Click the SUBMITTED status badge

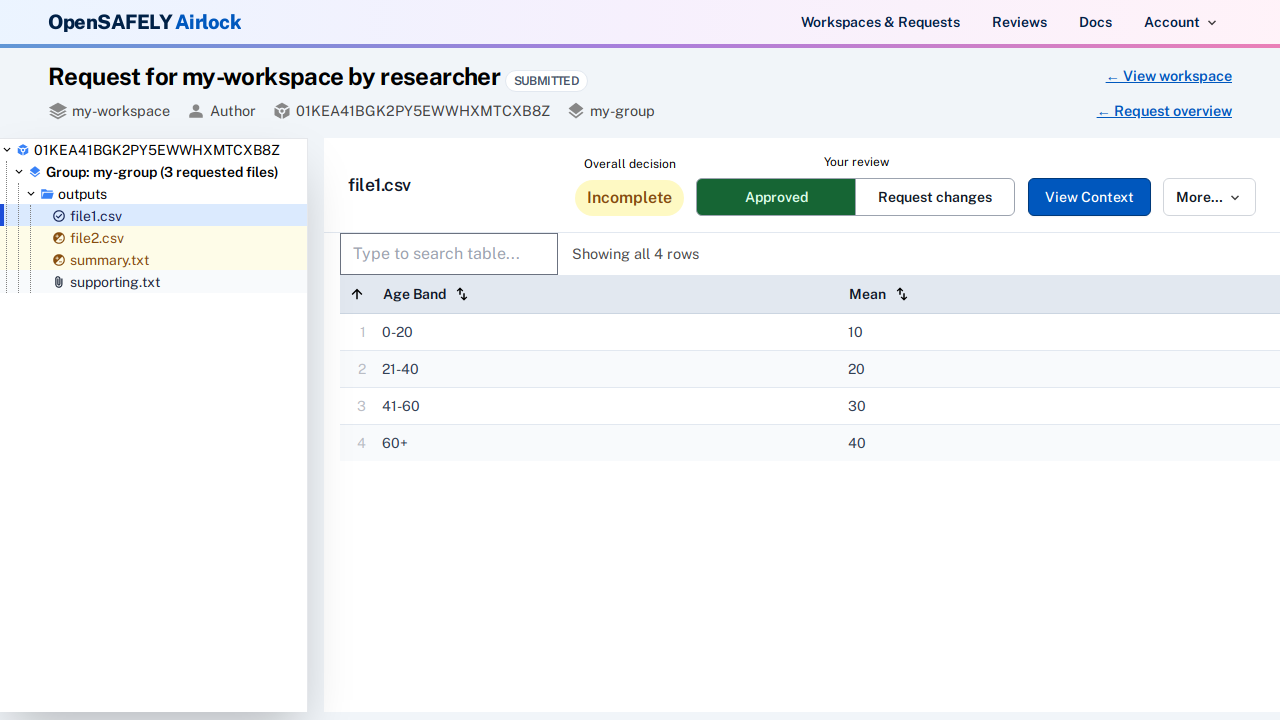(x=546, y=81)
